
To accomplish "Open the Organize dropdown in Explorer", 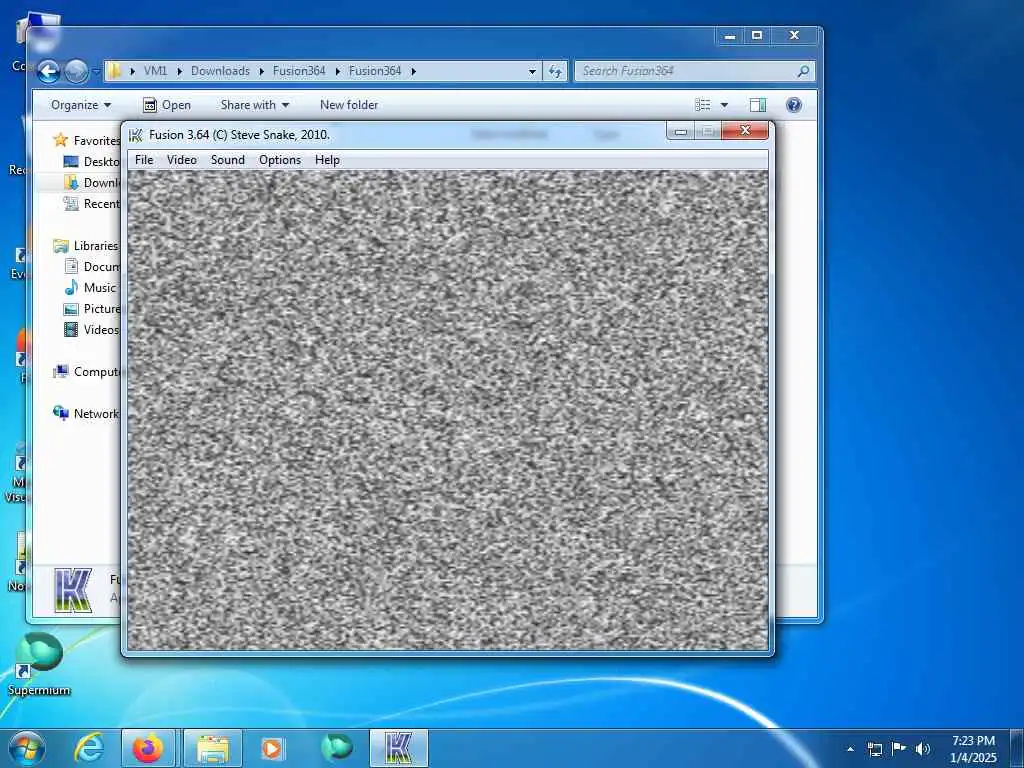I will pos(81,105).
